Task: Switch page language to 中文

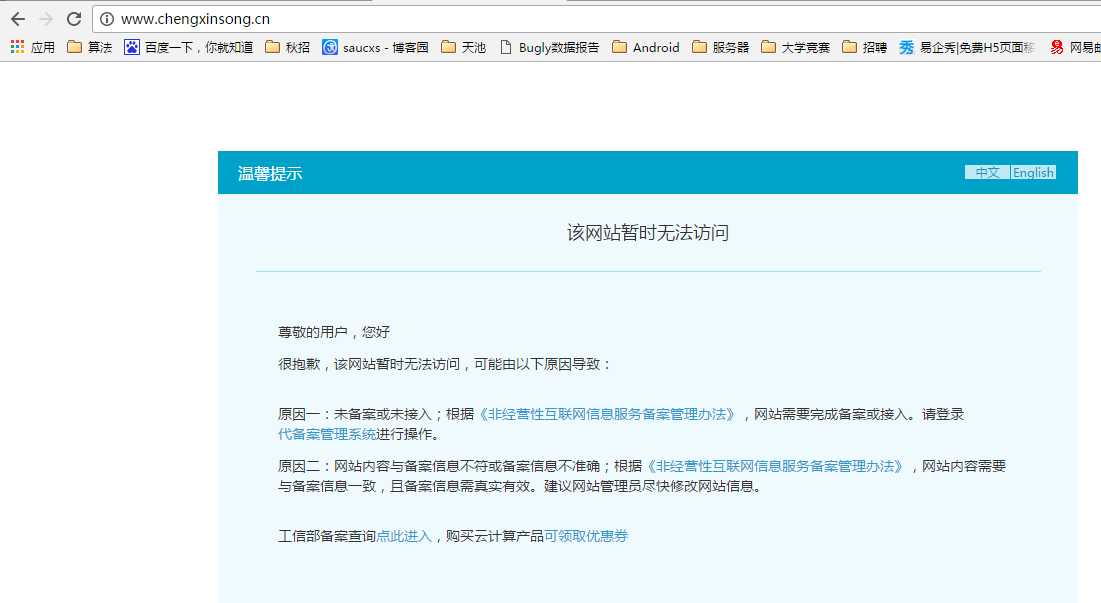Action: pos(987,173)
